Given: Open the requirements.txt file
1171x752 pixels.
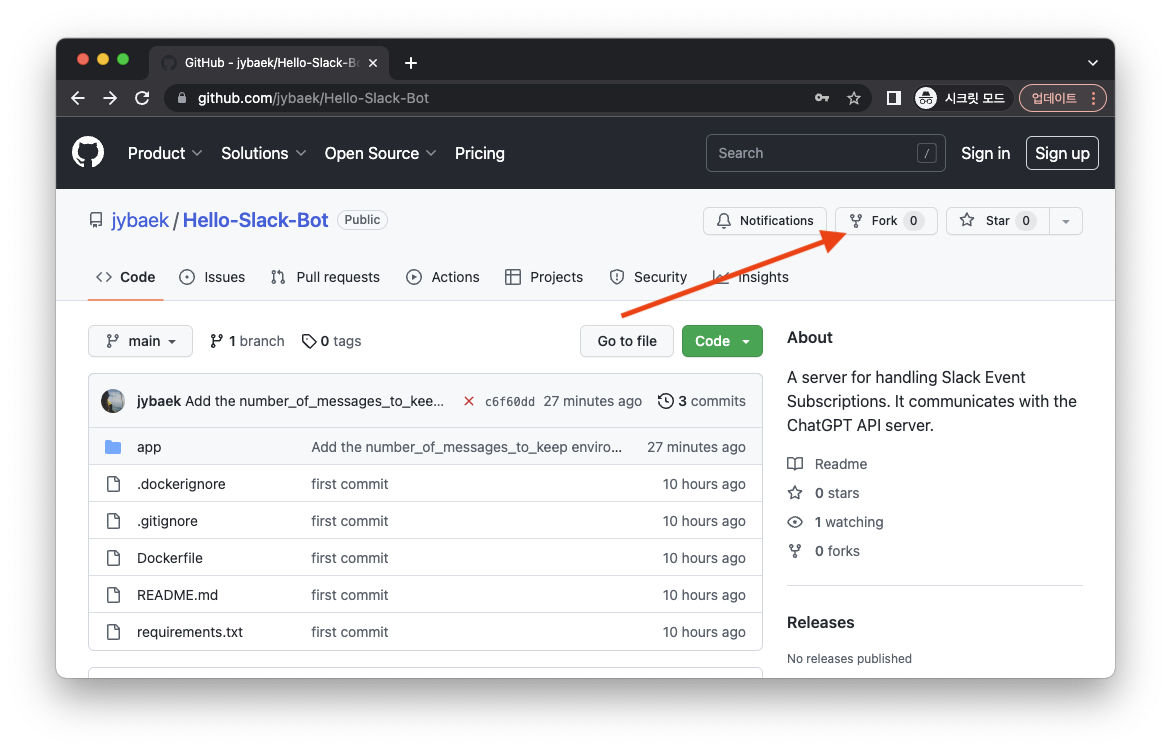Looking at the screenshot, I should click(190, 632).
